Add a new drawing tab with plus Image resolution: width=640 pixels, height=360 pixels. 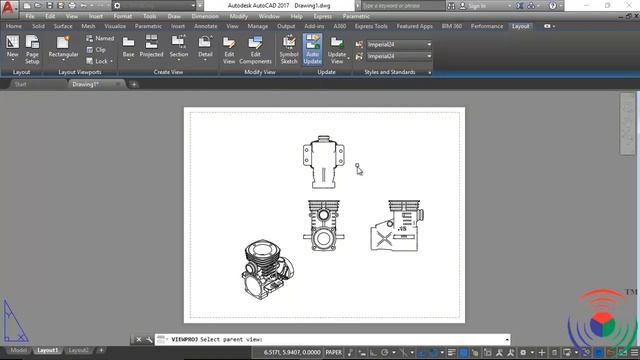click(133, 84)
